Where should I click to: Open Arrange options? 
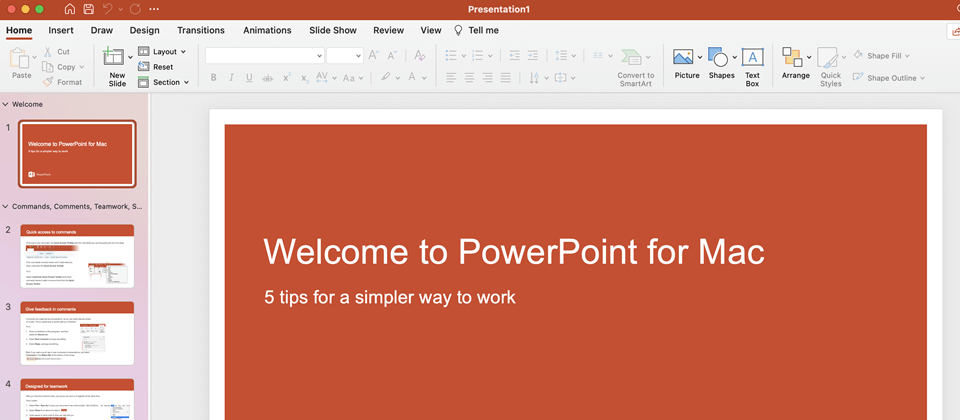796,64
